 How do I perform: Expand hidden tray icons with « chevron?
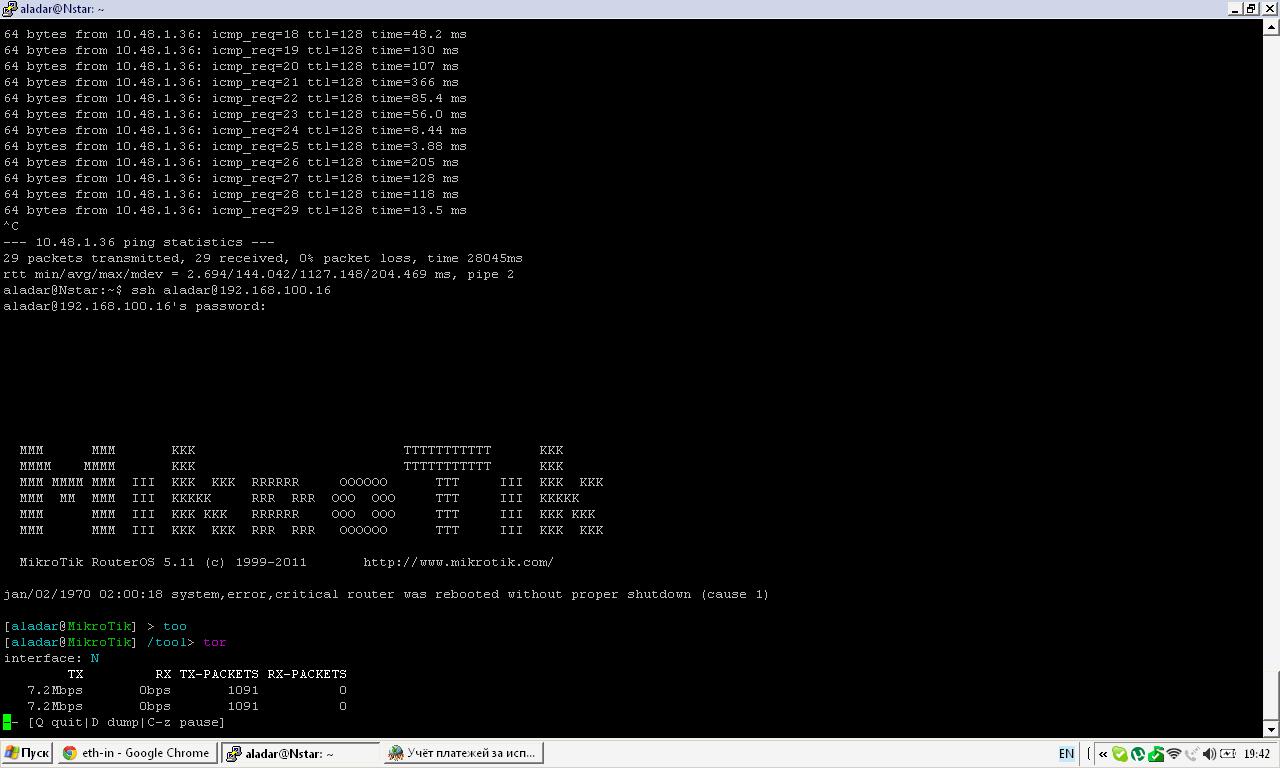[x=1103, y=754]
